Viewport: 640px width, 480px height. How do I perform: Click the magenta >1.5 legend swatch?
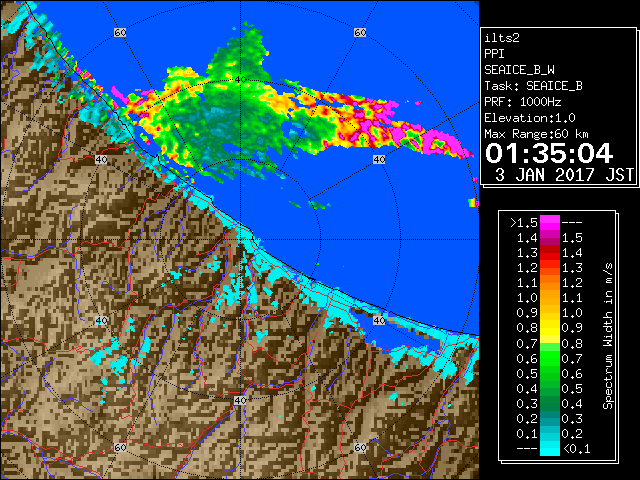point(549,223)
